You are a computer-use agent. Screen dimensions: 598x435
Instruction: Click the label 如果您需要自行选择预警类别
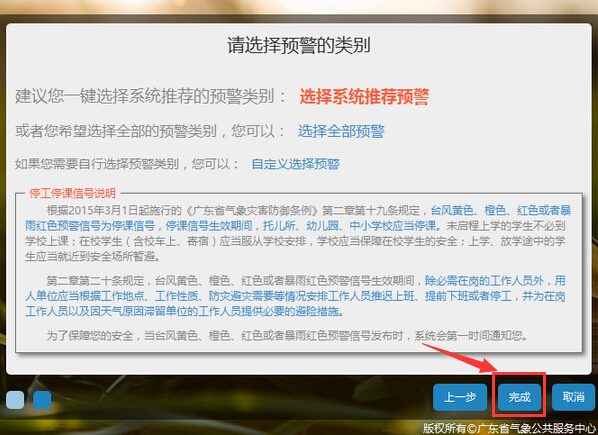[x=127, y=164]
